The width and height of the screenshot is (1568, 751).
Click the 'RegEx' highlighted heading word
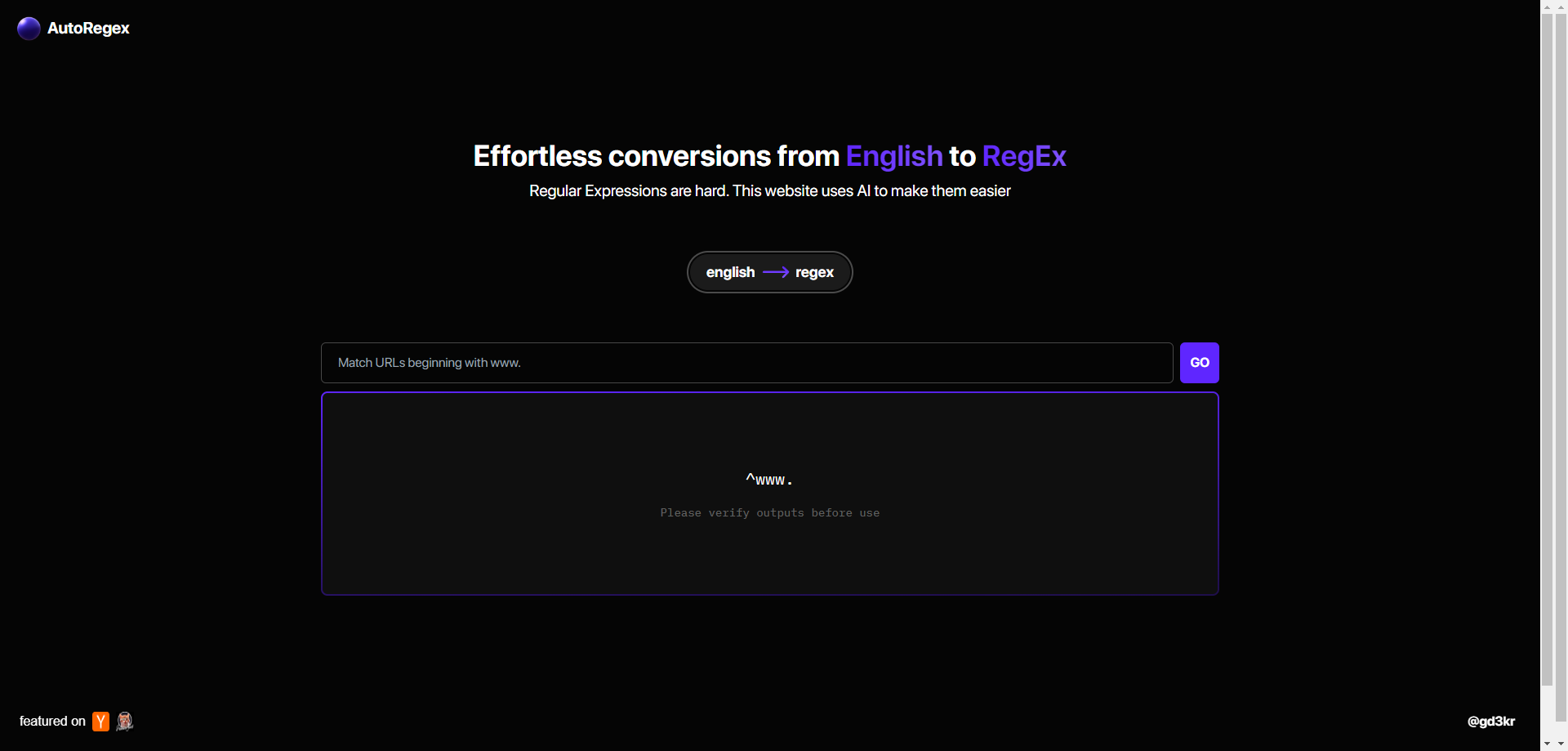[1024, 156]
